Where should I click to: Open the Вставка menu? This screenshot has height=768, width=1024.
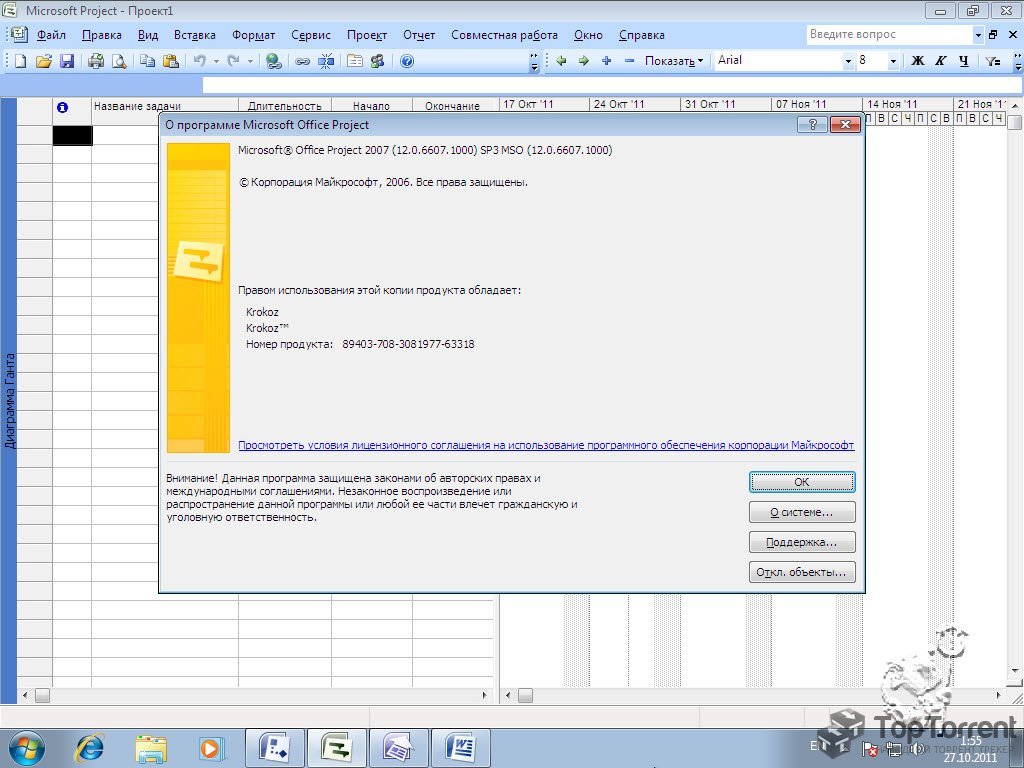pos(195,35)
